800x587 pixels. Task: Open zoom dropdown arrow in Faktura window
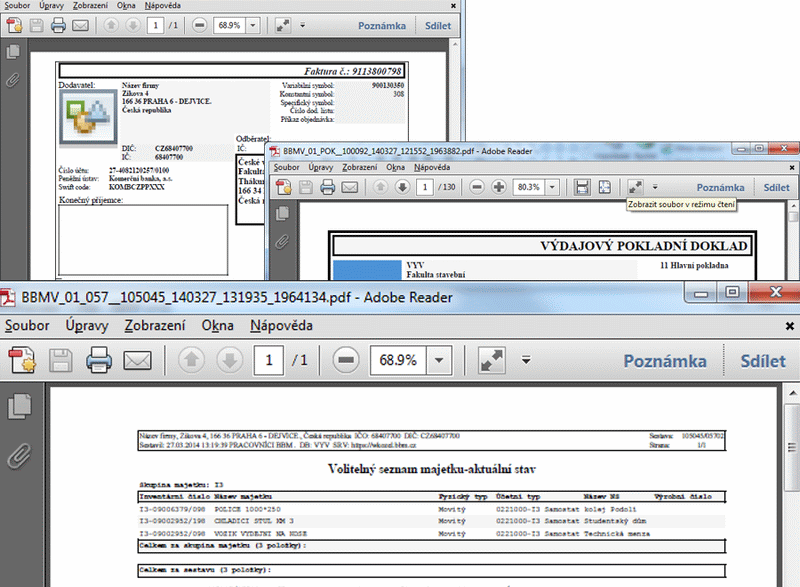coord(253,25)
